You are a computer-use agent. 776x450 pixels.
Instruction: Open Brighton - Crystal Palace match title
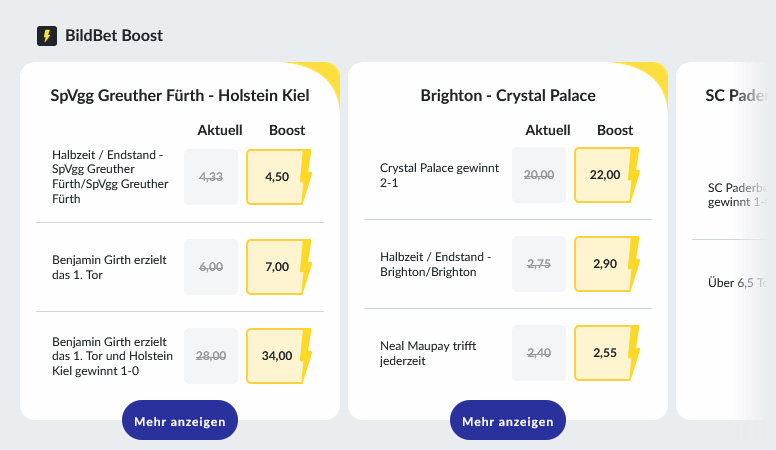[x=508, y=96]
